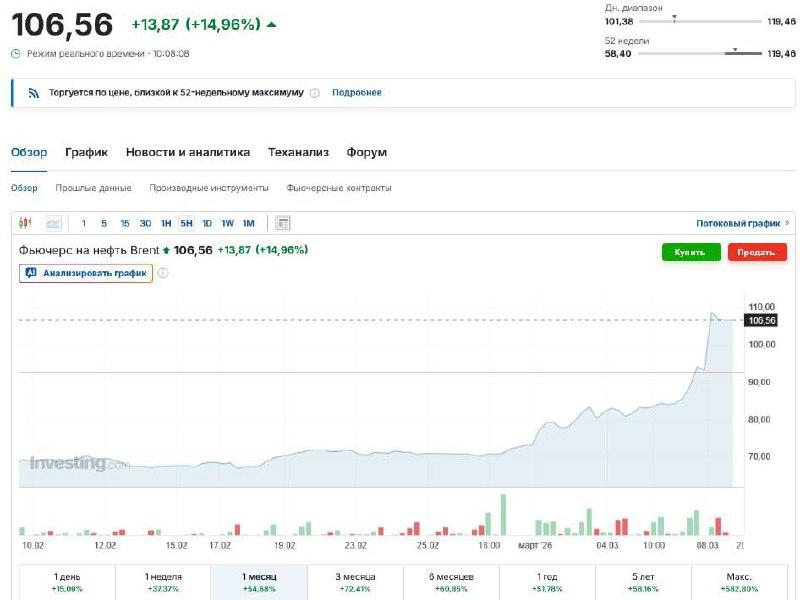Click the clock icon near real-time mode
The width and height of the screenshot is (800, 600).
15,53
